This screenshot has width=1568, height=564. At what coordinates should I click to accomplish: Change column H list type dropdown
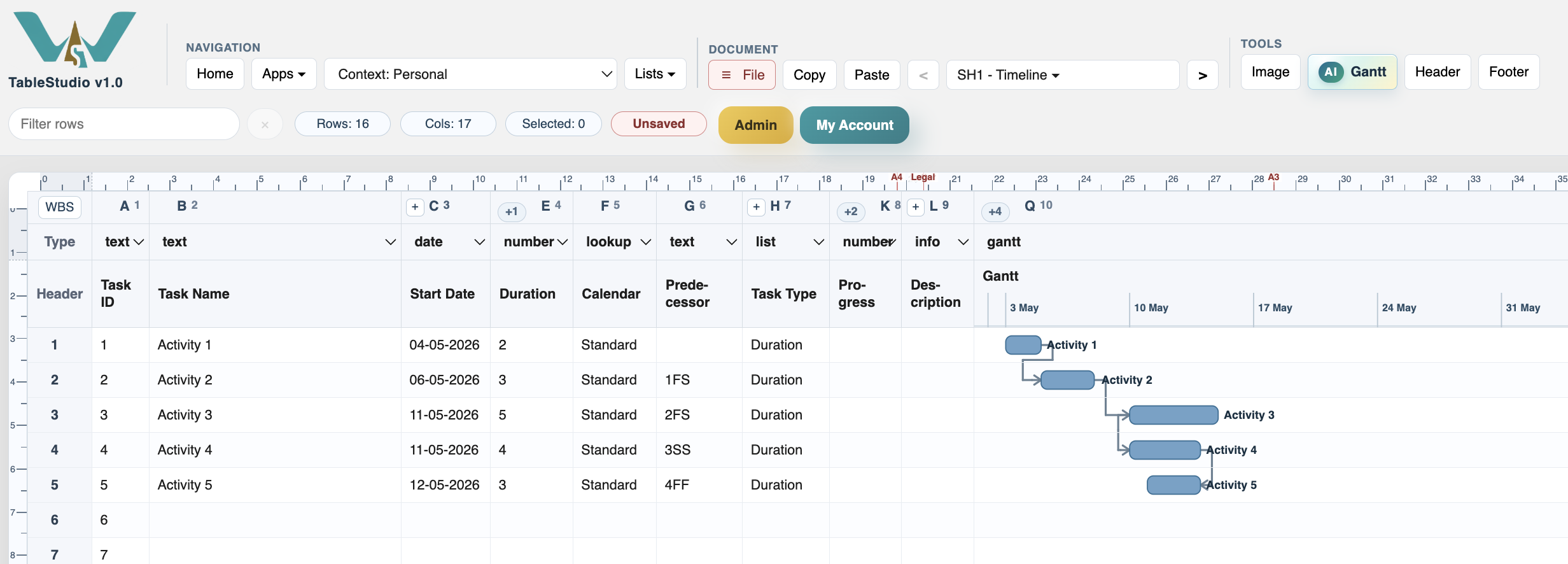point(789,242)
